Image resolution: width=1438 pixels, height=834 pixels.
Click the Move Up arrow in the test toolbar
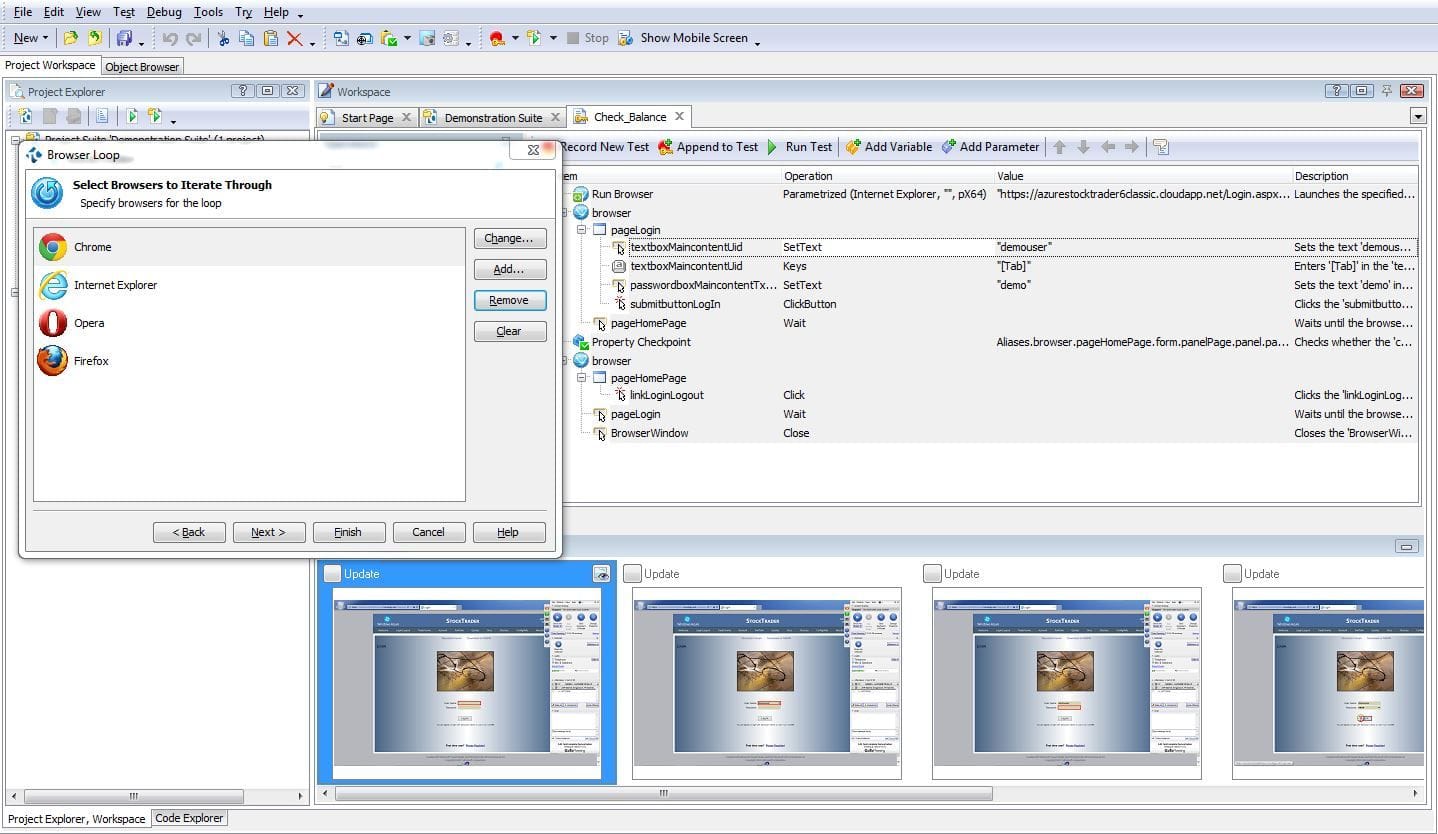tap(1059, 147)
